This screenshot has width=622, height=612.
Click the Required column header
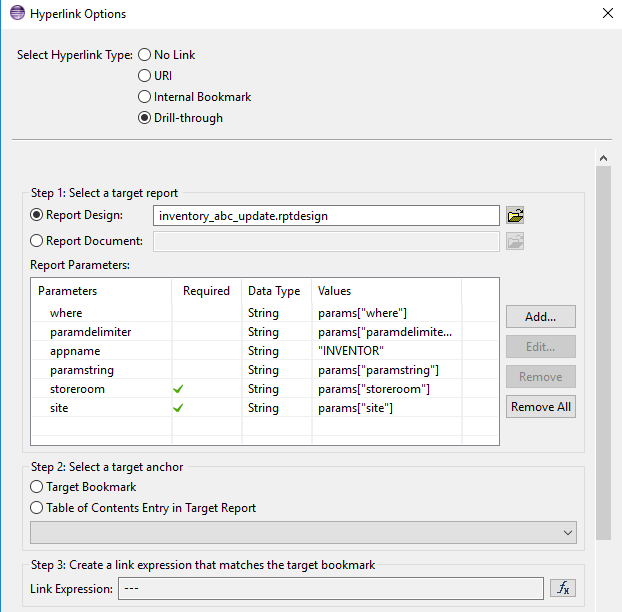click(207, 291)
